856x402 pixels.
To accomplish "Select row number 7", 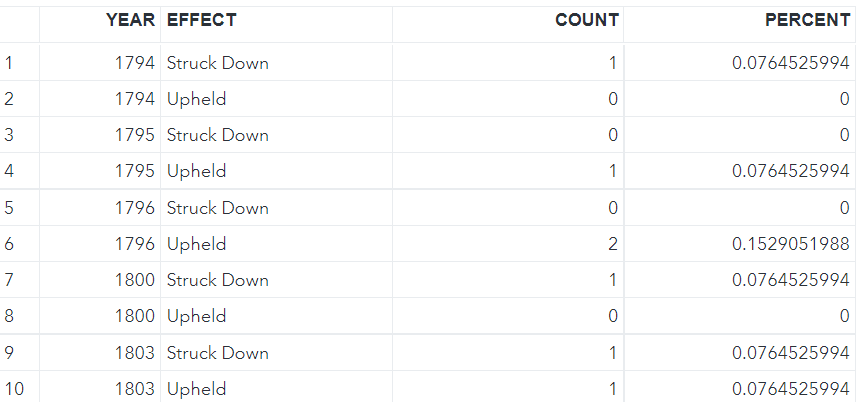I will tap(10, 280).
